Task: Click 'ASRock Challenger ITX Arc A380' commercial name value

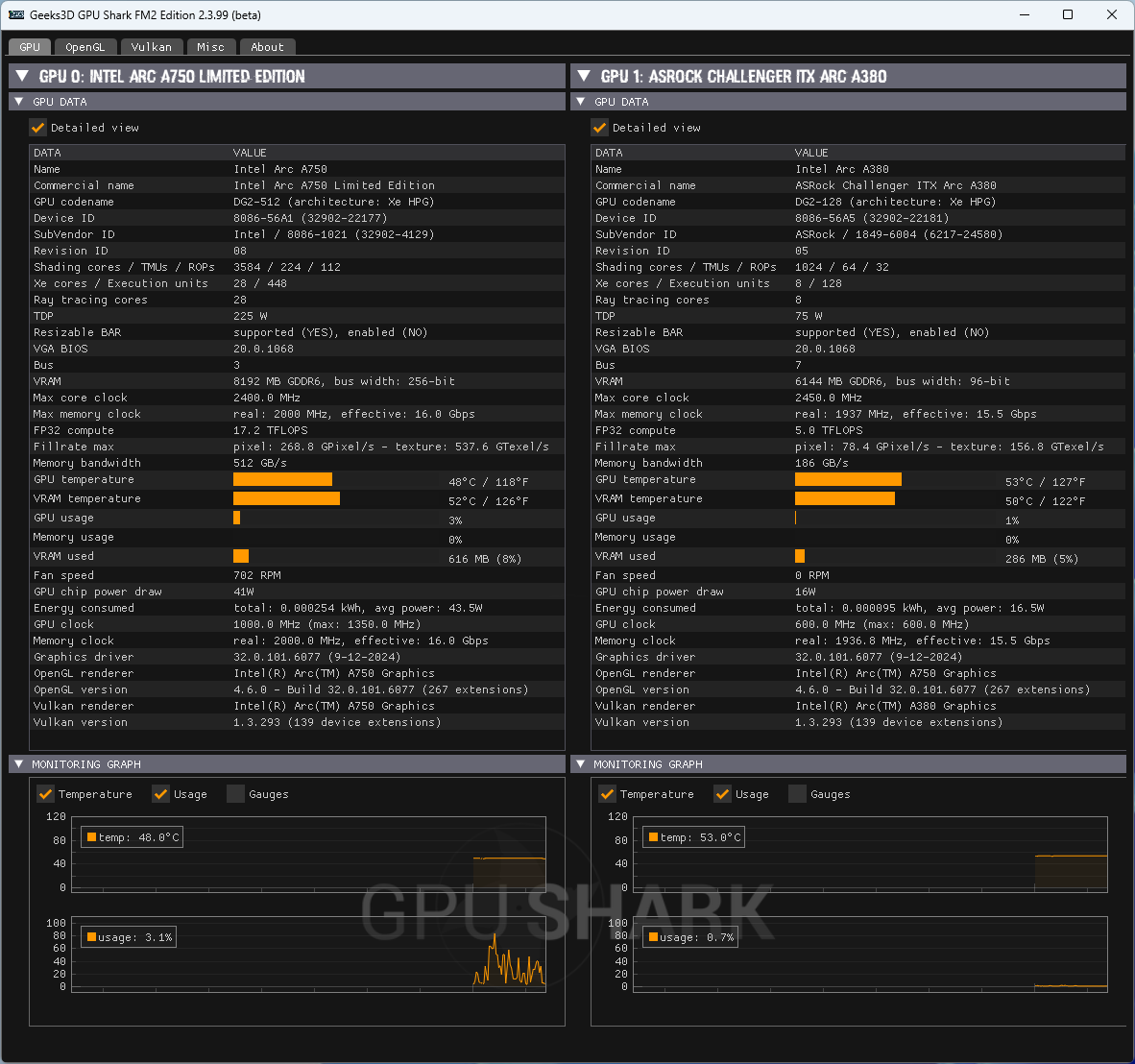Action: point(895,185)
